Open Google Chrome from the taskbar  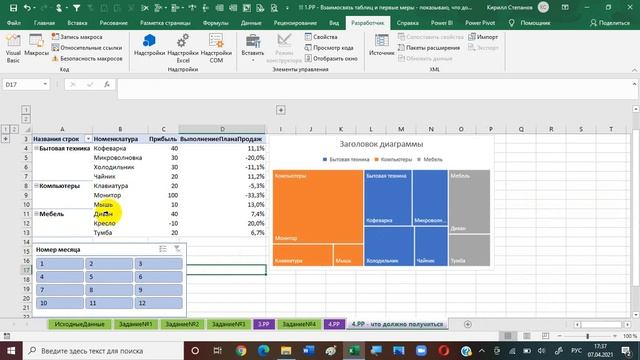tap(241, 351)
